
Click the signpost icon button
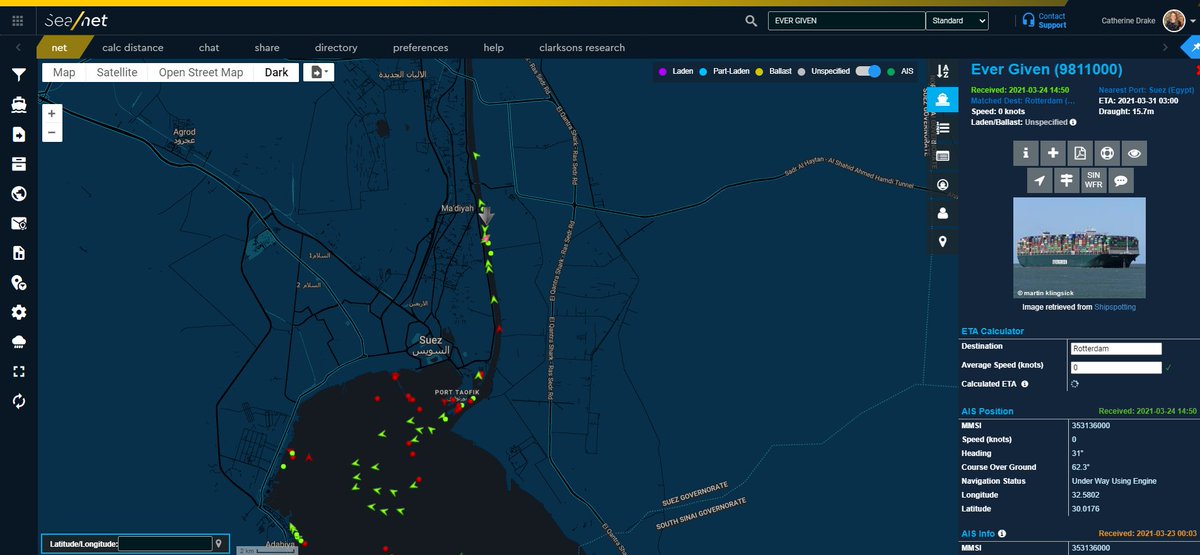[1066, 180]
